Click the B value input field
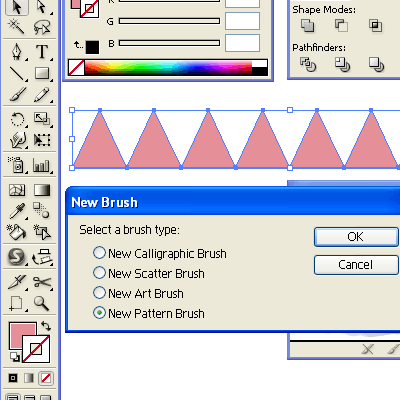This screenshot has width=400, height=400. point(242,43)
